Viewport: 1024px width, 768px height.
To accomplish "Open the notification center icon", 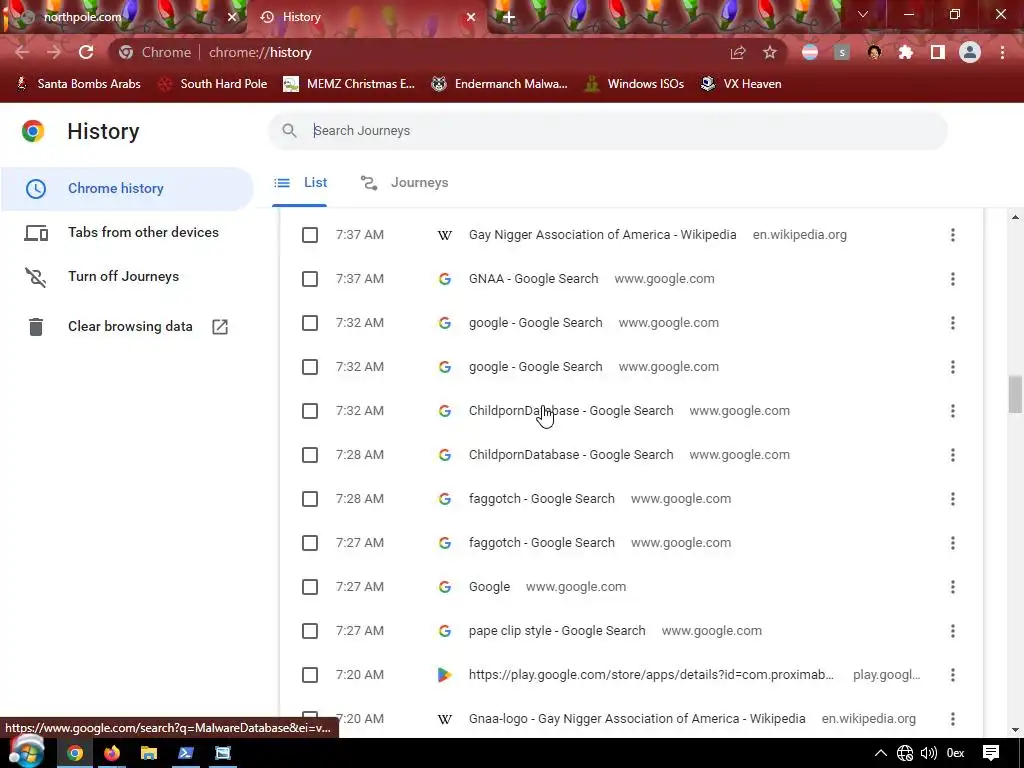I will click(991, 753).
